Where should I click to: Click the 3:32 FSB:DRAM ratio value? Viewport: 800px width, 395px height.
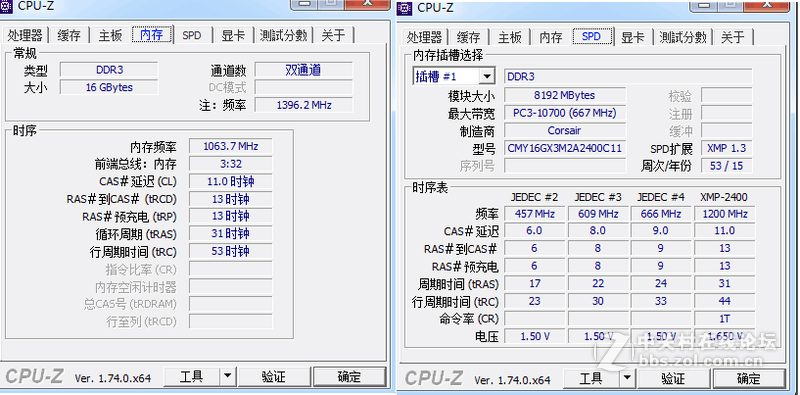point(231,163)
